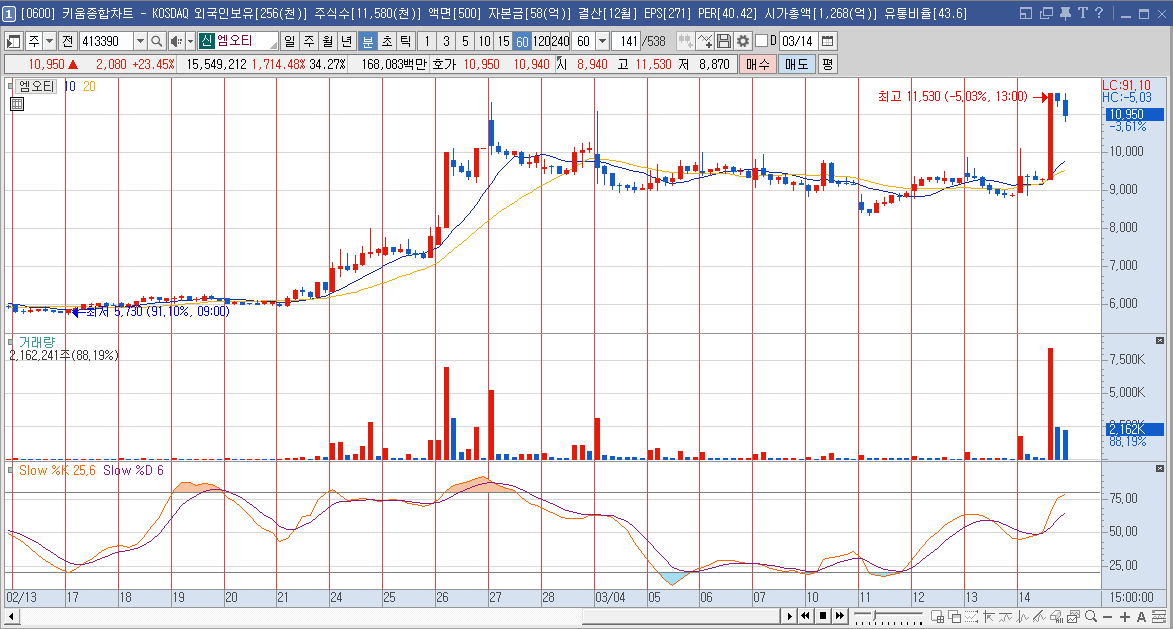Toggle the 월 monthly chart period button
The image size is (1173, 629).
coord(328,41)
